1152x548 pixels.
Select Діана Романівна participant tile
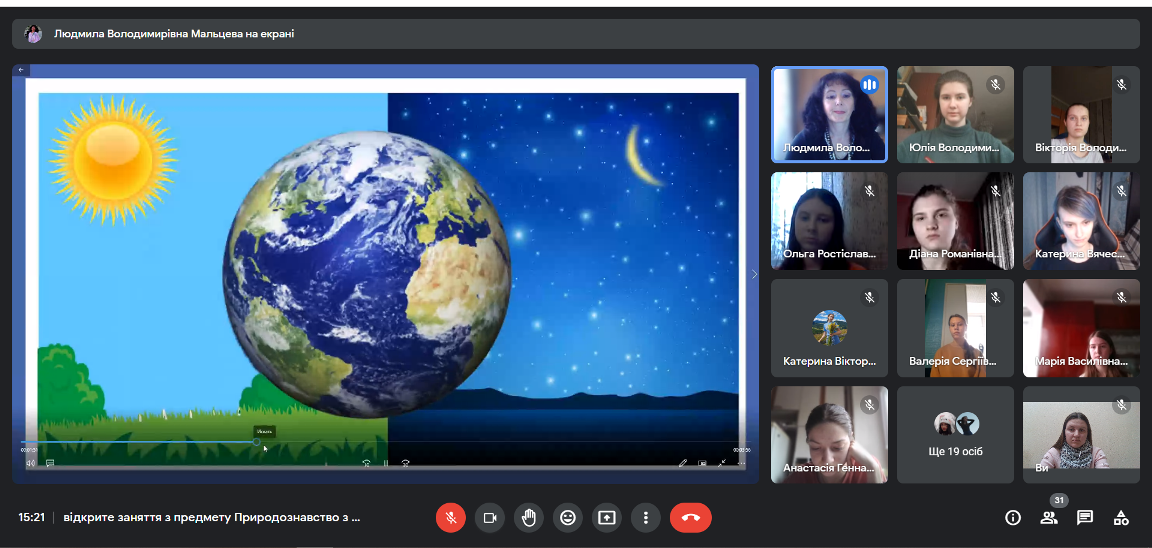[x=955, y=221]
